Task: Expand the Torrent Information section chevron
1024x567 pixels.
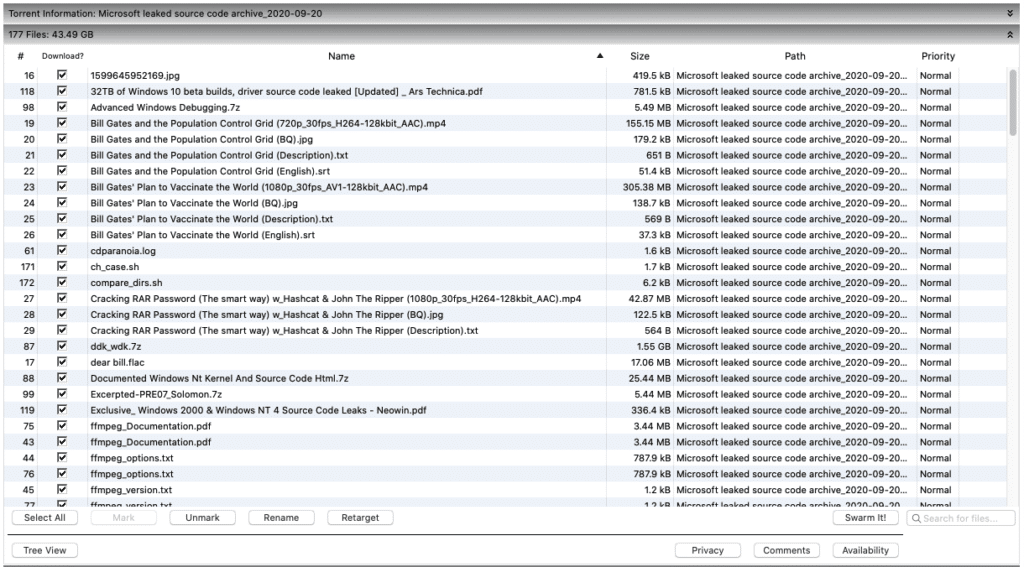Action: [x=1010, y=13]
